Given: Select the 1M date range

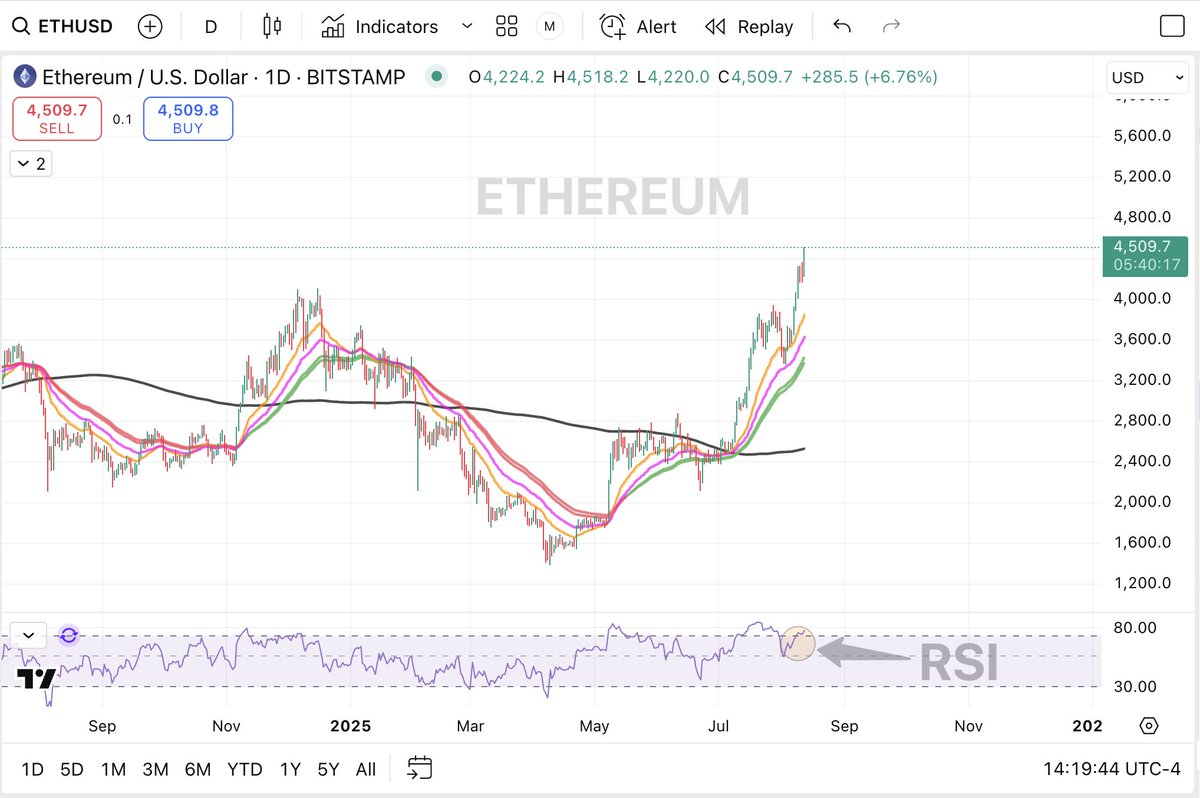Looking at the screenshot, I should (x=113, y=769).
